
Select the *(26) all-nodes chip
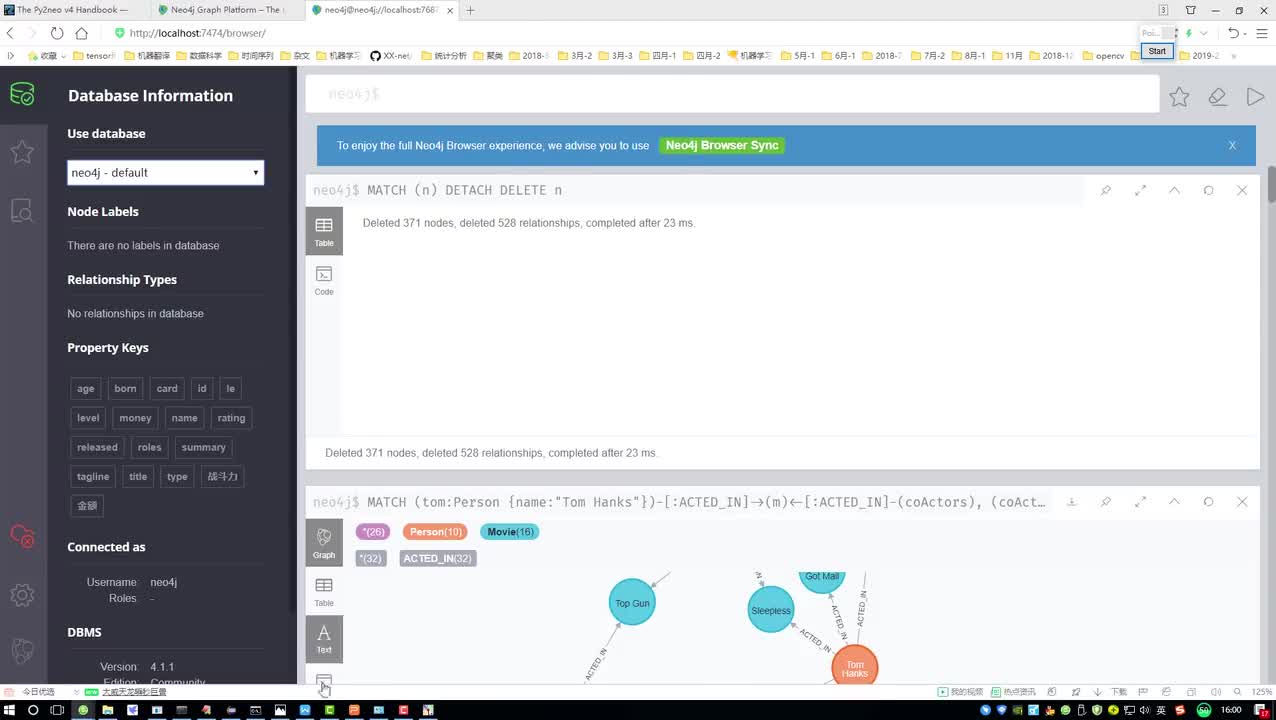(372, 532)
